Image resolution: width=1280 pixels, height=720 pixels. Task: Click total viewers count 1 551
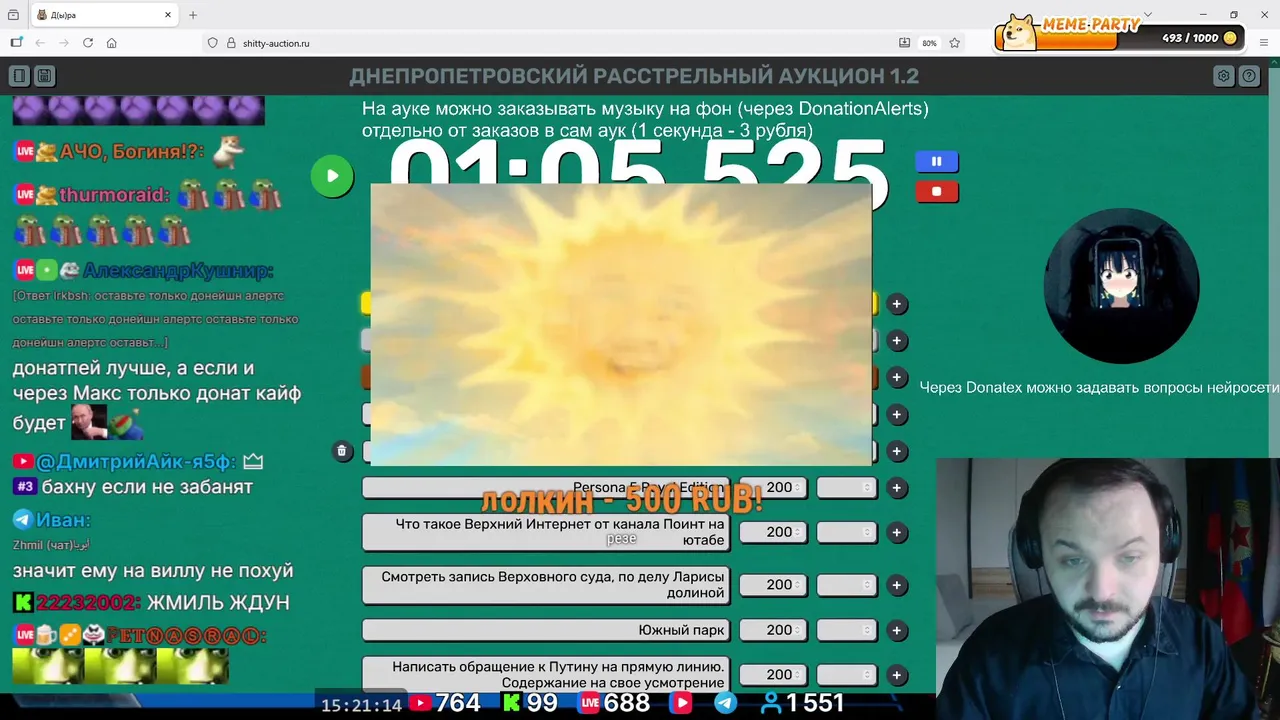(803, 703)
